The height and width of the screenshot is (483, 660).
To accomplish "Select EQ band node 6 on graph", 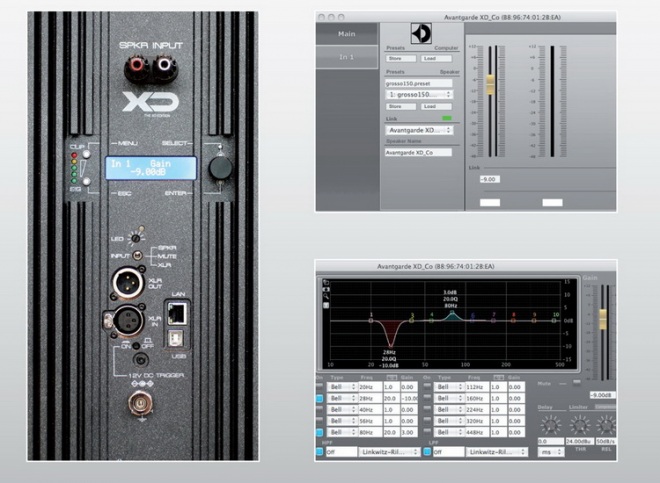I will (473, 320).
